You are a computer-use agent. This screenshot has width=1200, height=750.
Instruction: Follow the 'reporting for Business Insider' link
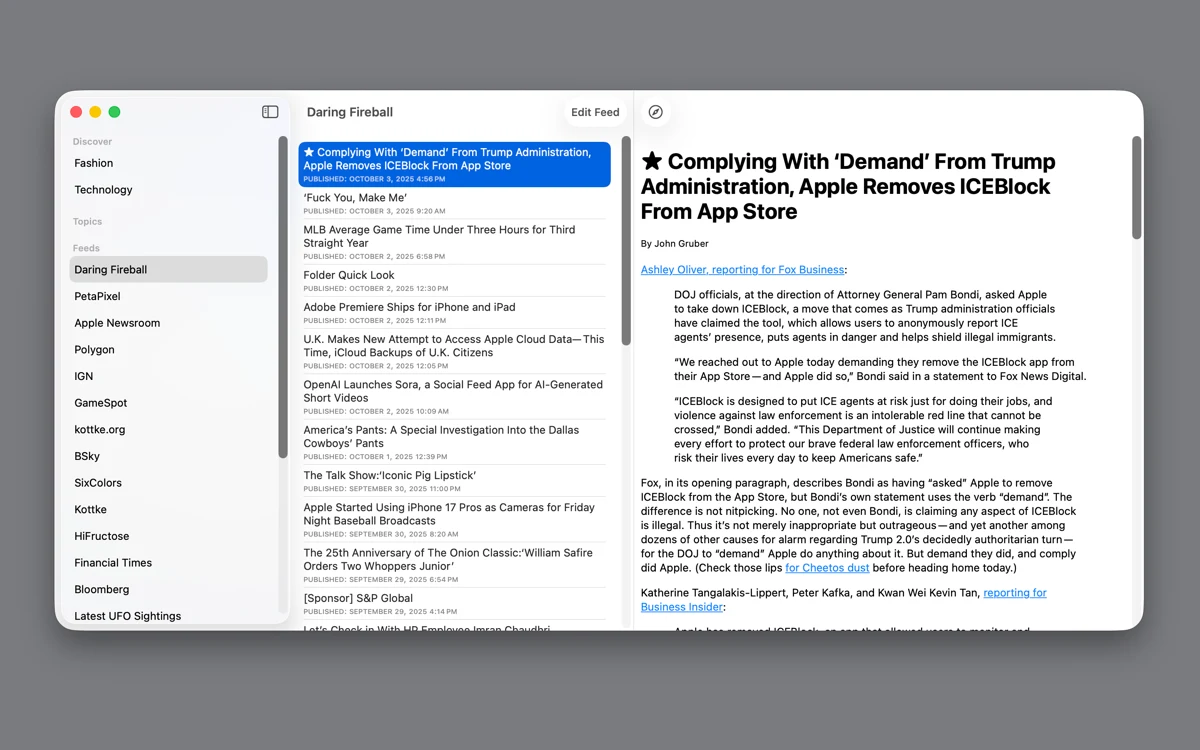[x=844, y=600]
